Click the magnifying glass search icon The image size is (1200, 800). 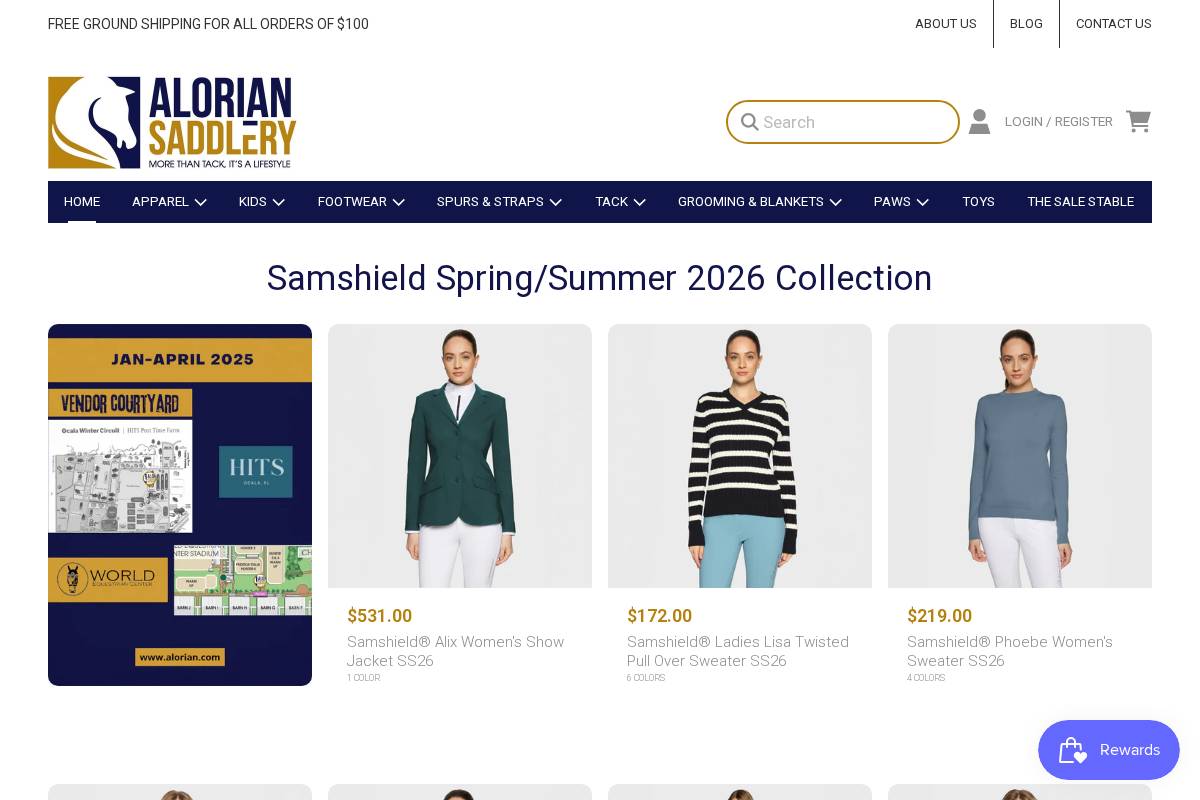point(749,122)
